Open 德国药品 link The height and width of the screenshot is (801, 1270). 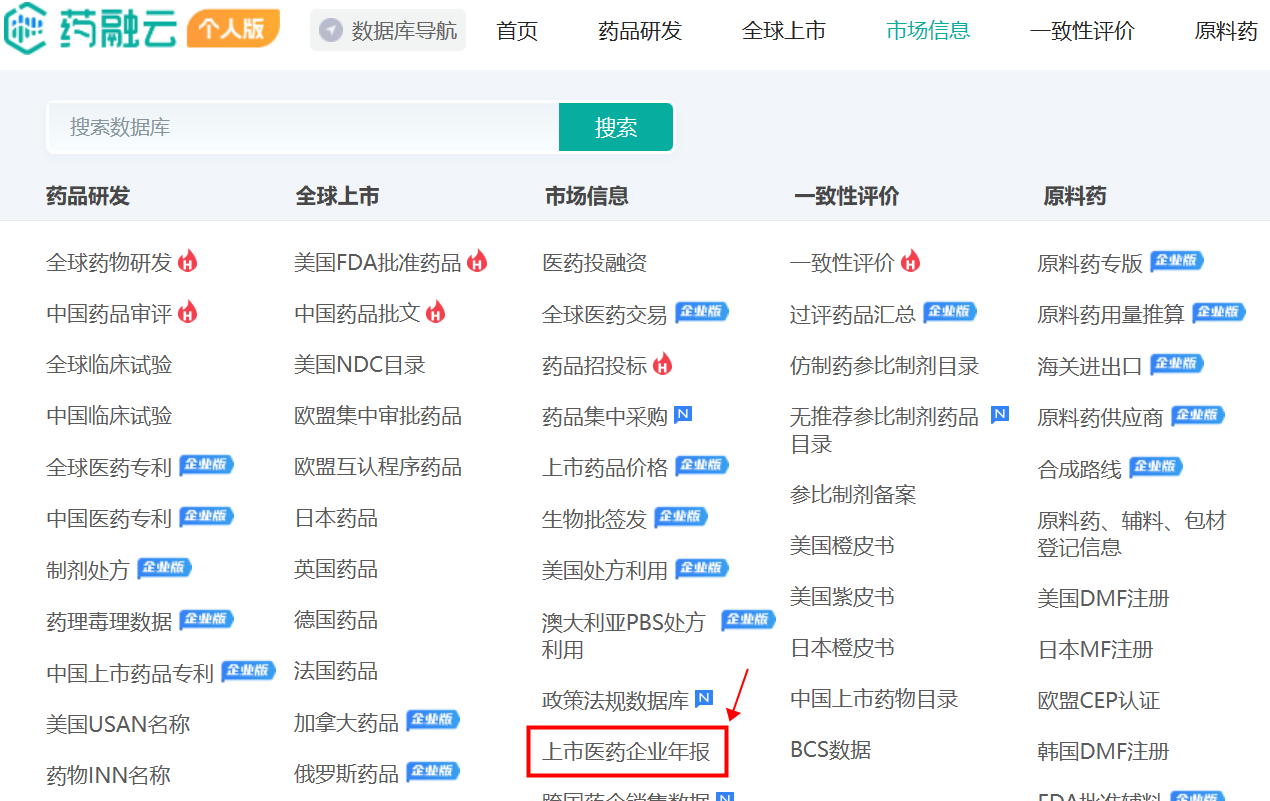pyautogui.click(x=336, y=620)
